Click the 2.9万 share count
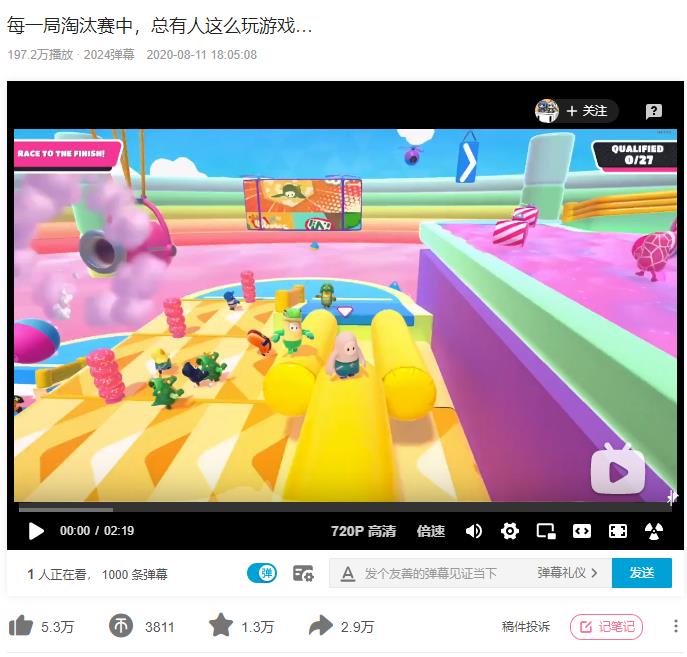Viewport: 687px width, 657px height. point(358,627)
